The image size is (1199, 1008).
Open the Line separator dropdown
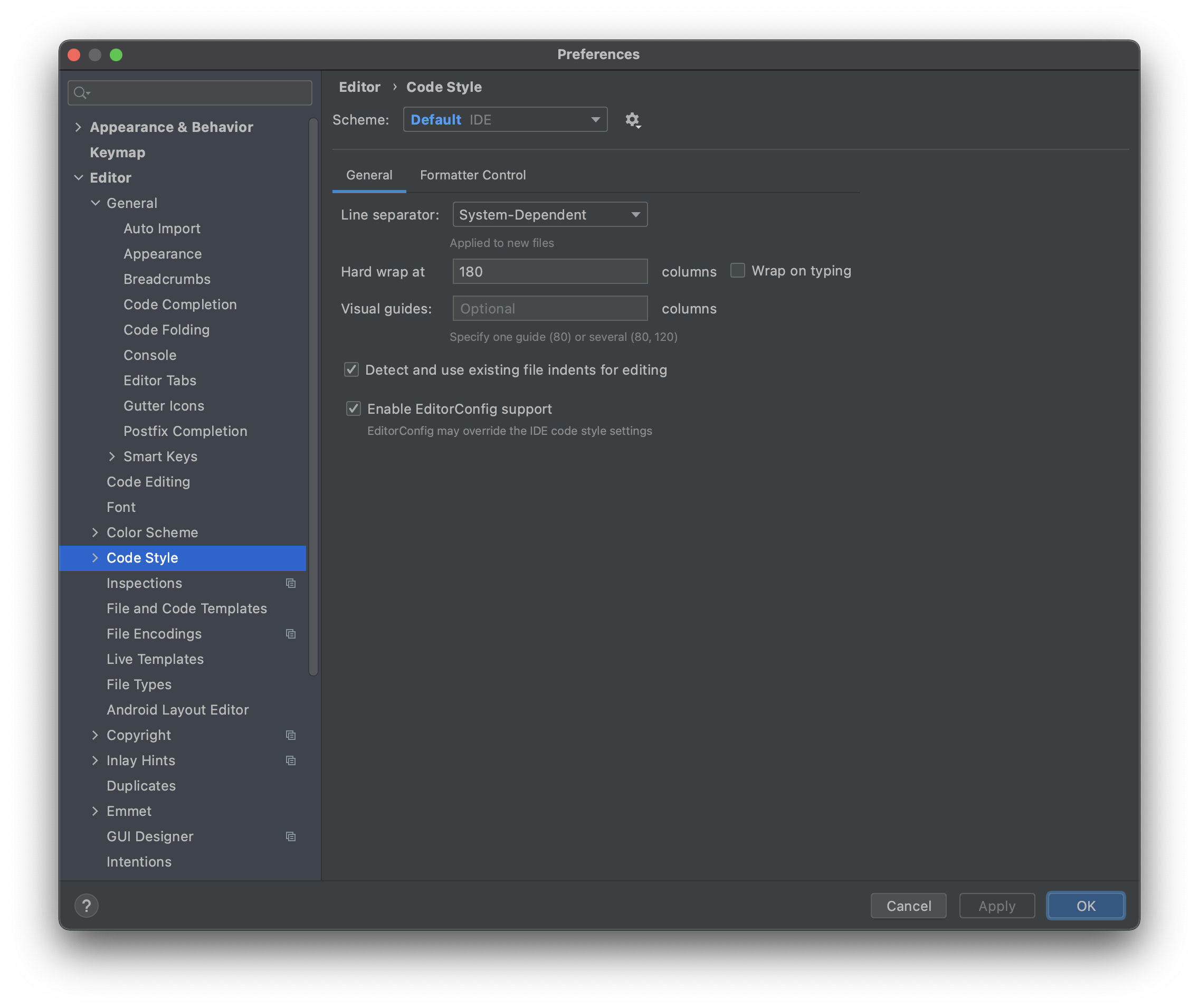tap(549, 215)
